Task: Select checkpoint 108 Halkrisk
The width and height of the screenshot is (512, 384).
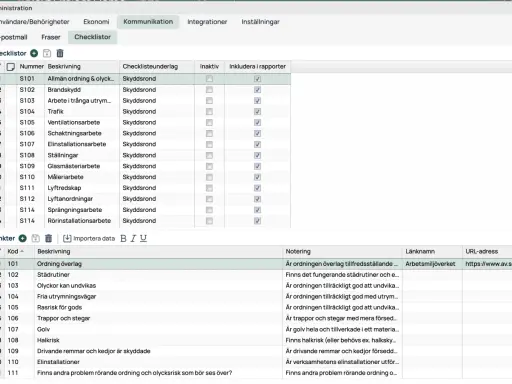Action: (256, 340)
